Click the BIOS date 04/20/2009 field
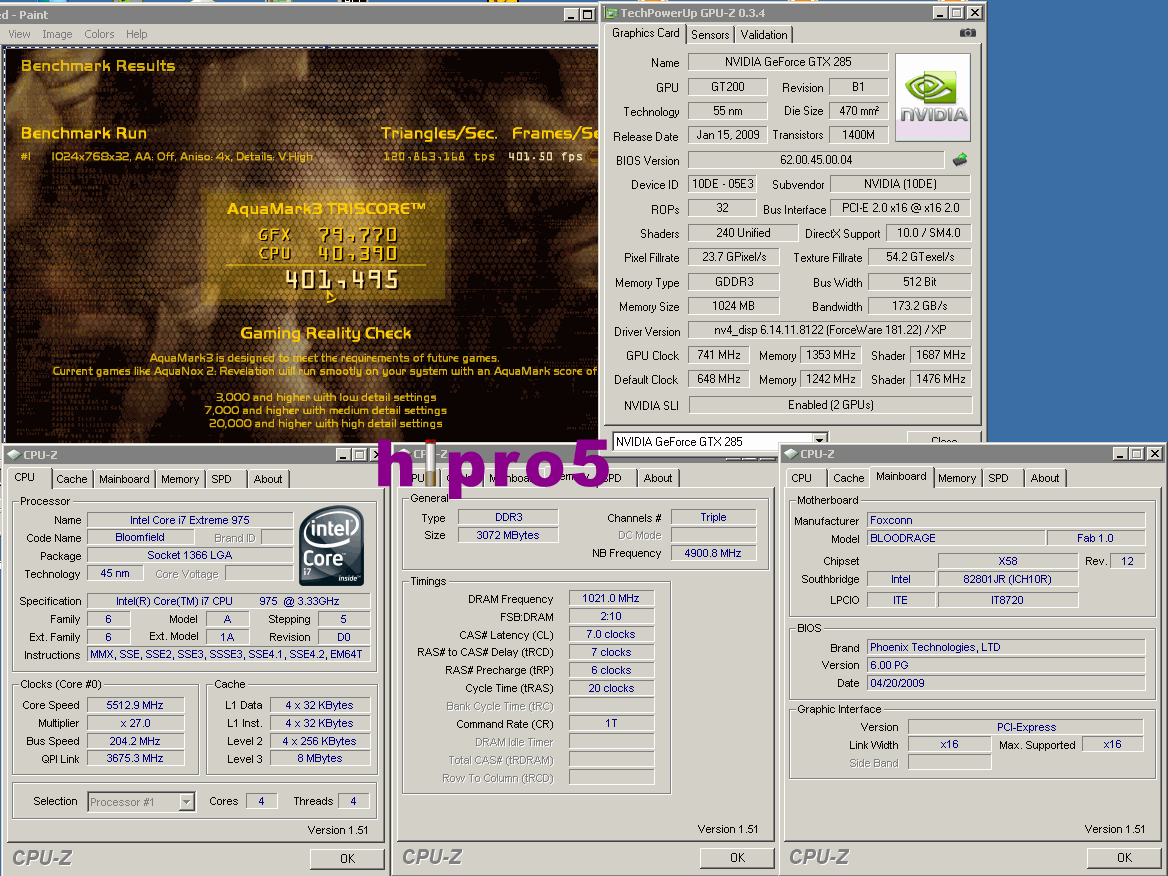 pos(1006,683)
